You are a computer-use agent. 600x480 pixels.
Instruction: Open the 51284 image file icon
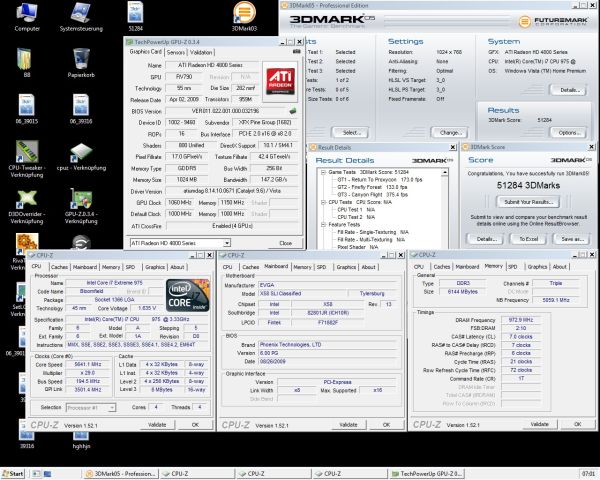135,17
